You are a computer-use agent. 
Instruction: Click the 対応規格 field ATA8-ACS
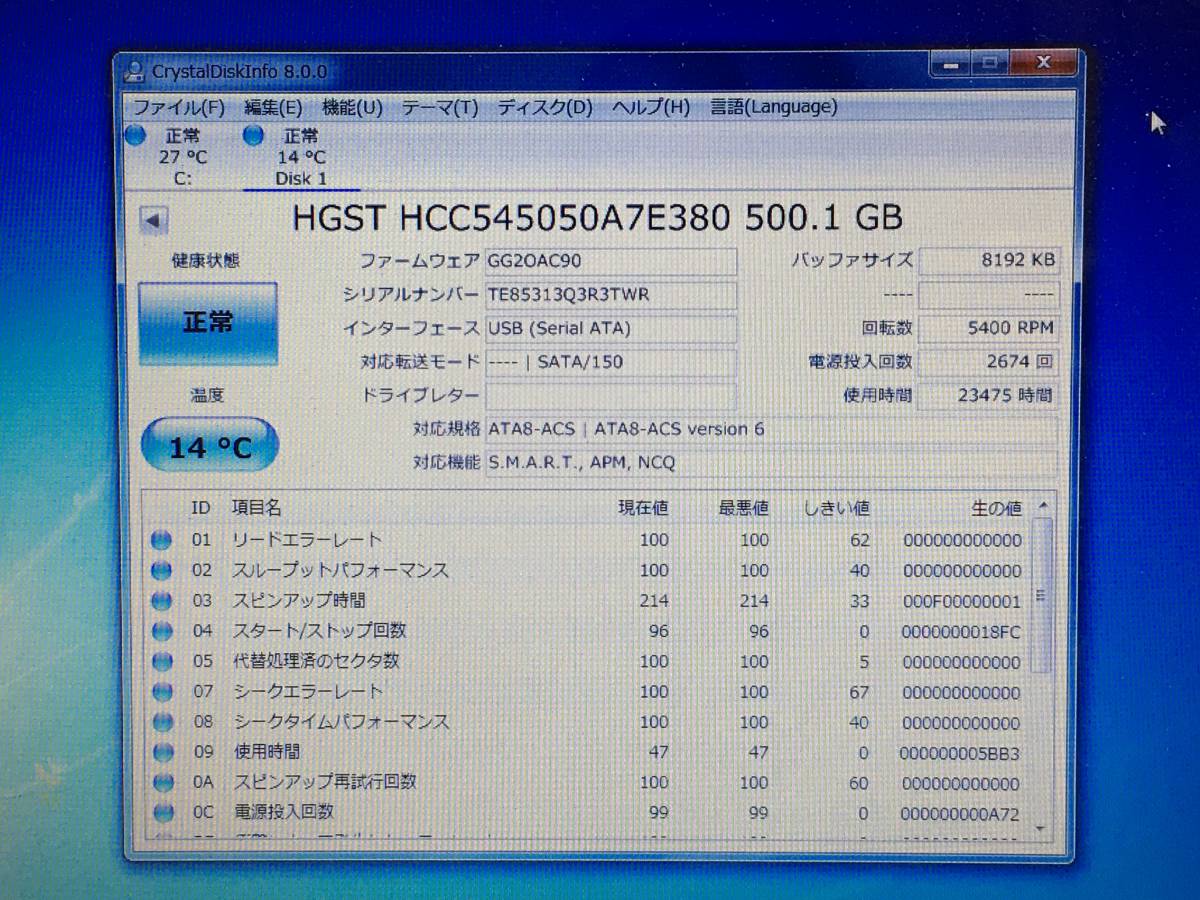(x=771, y=430)
